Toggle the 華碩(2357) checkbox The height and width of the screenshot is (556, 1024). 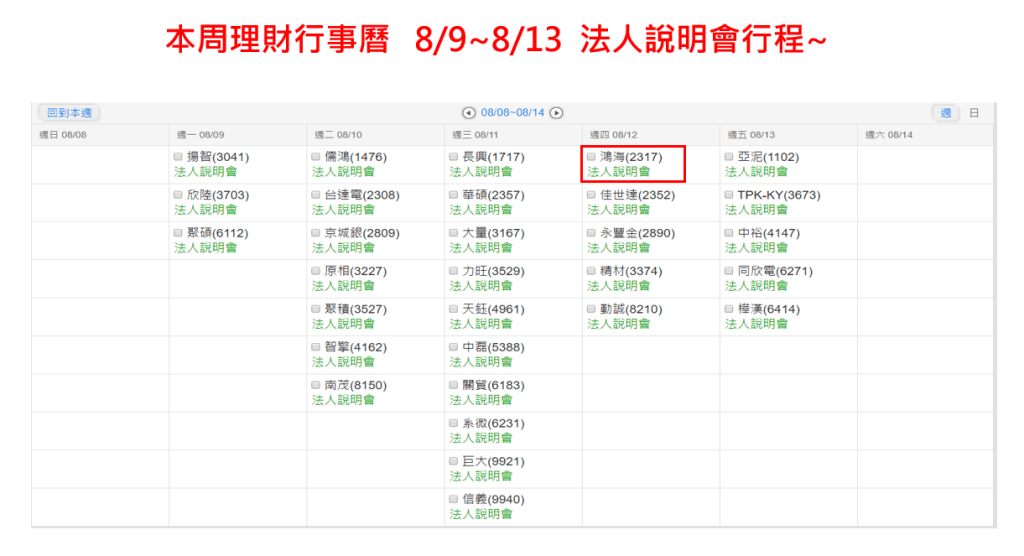[x=454, y=195]
